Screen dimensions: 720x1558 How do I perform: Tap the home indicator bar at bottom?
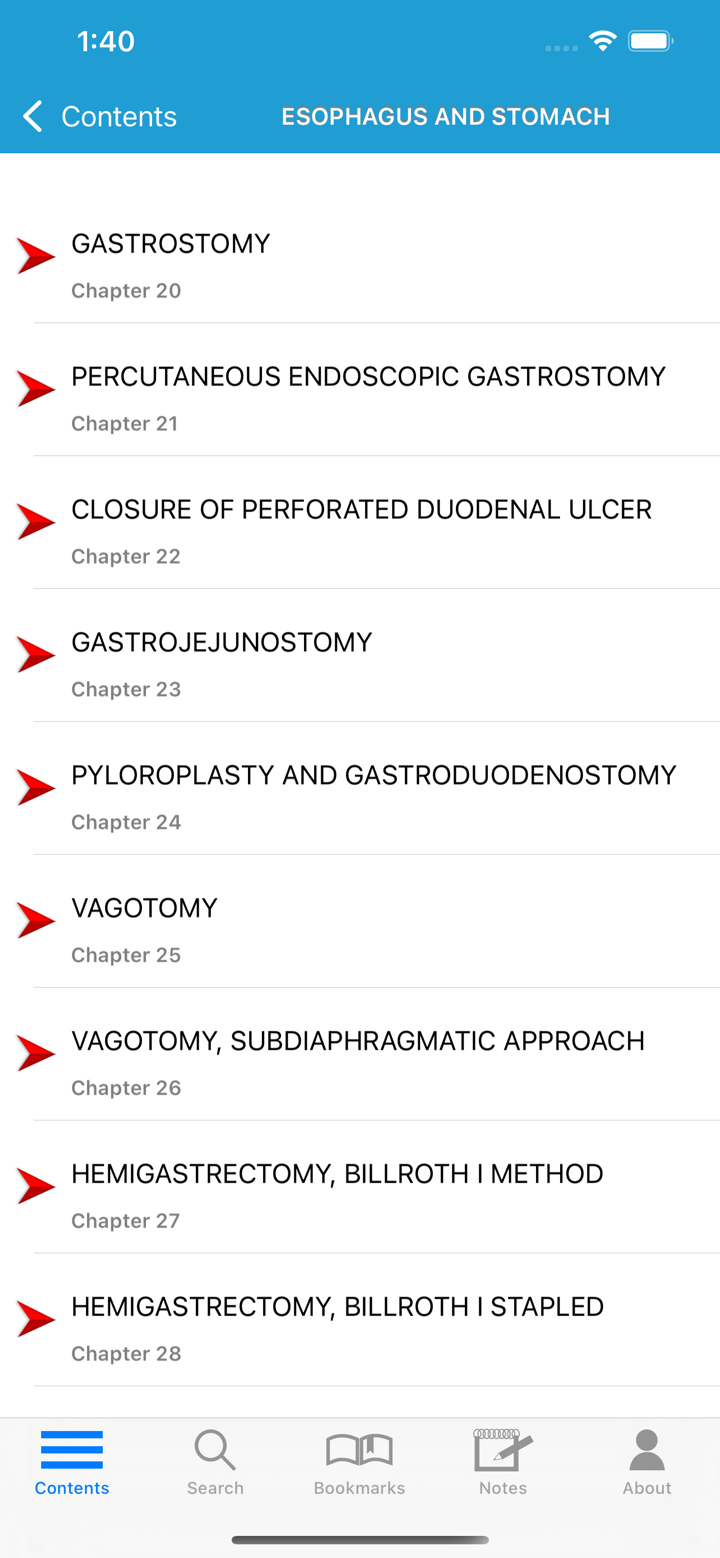(360, 1540)
